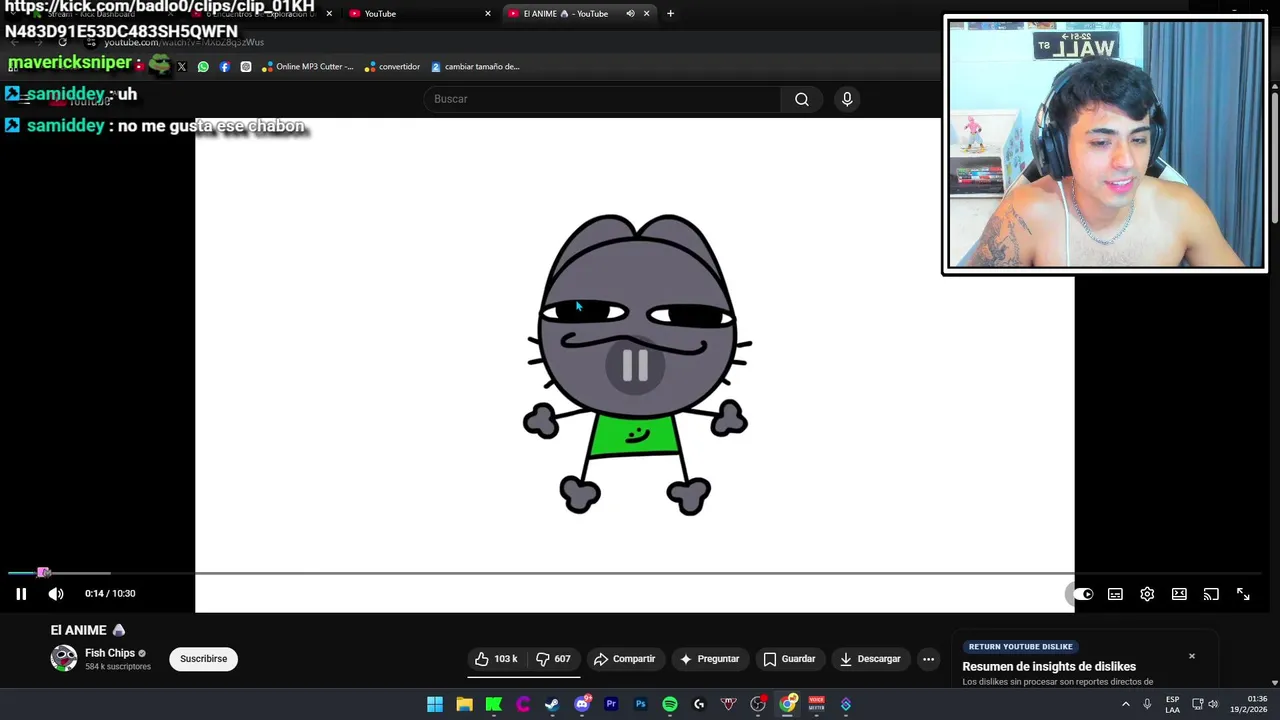
Task: Open the more actions three-dot menu
Action: [928, 659]
